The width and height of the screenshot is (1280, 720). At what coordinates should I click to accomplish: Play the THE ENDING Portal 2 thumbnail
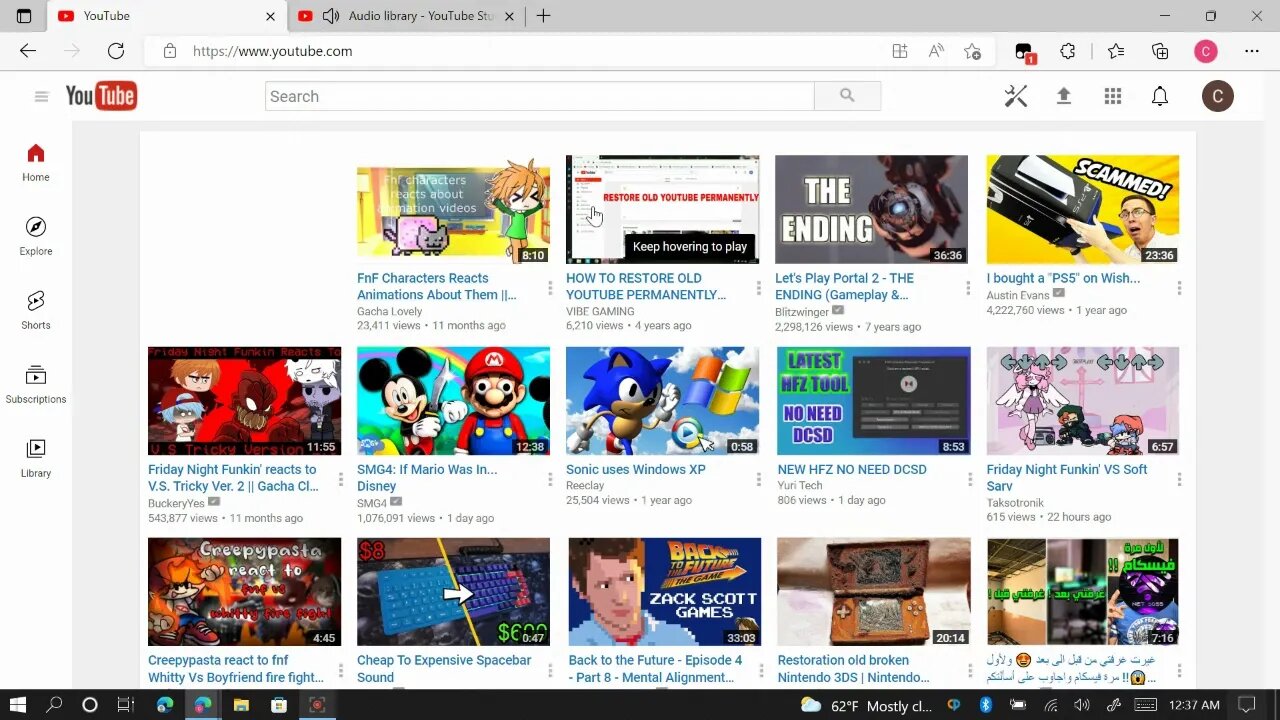871,209
